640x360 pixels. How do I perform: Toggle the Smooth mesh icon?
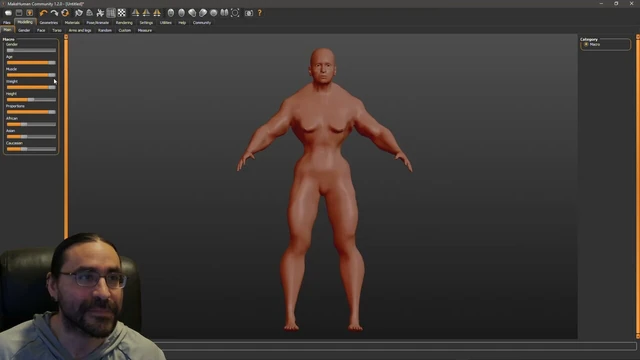[x=78, y=13]
